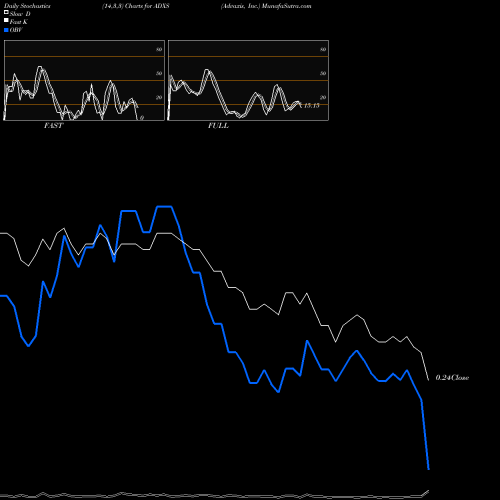Click the 80 axis label in FULL chart

click(x=323, y=49)
